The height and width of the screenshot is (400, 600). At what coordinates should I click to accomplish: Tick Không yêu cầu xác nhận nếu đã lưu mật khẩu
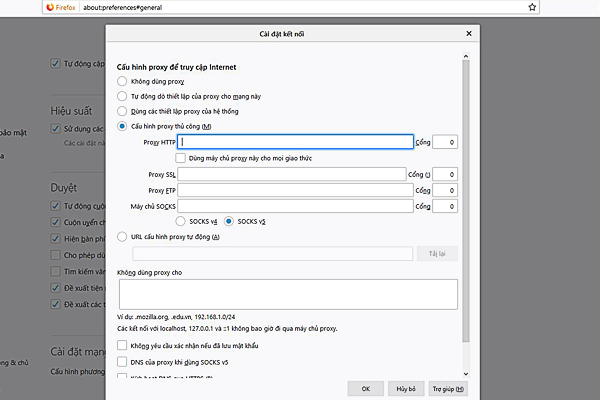click(122, 345)
